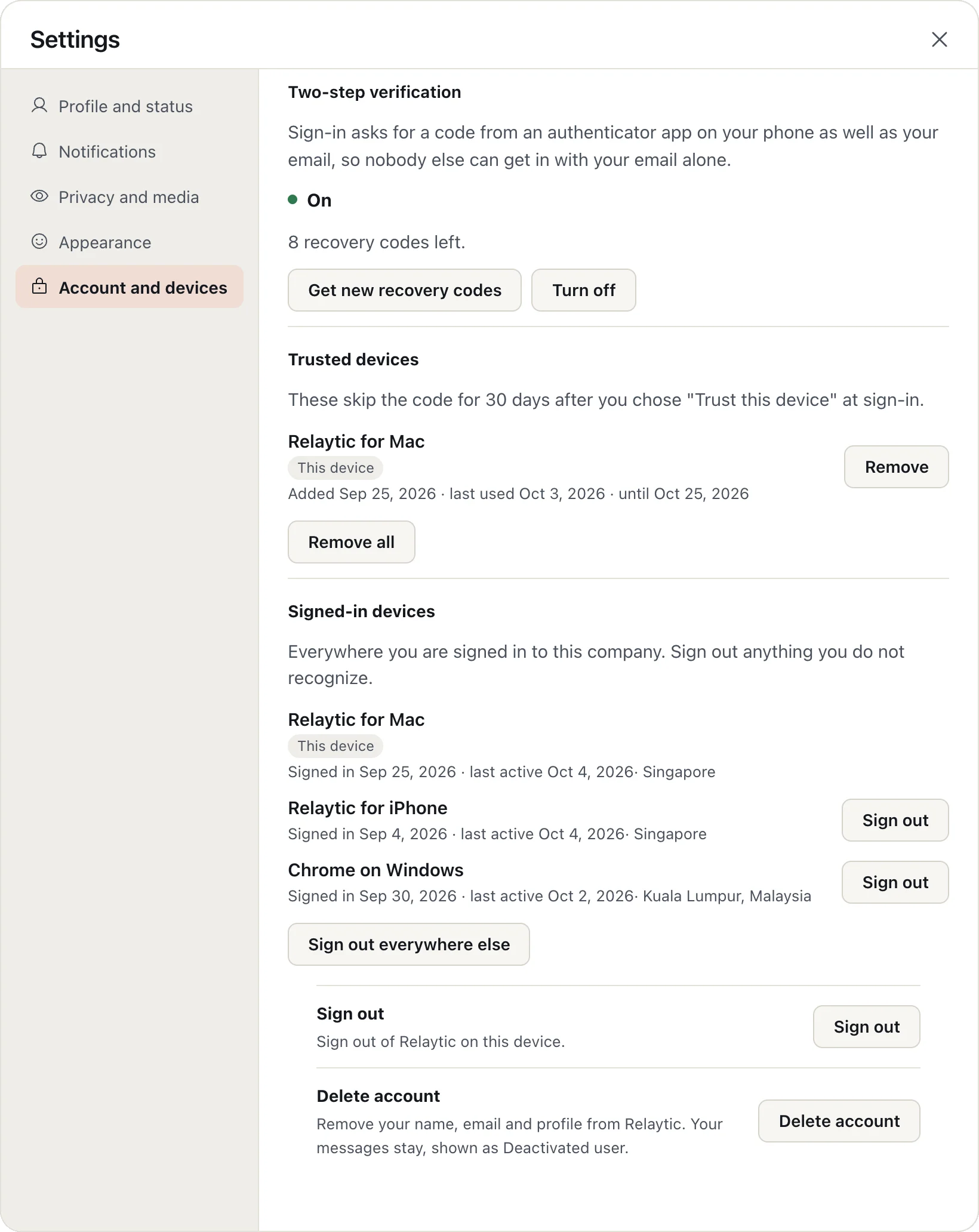Click the Signed-in devices heading

(x=362, y=611)
